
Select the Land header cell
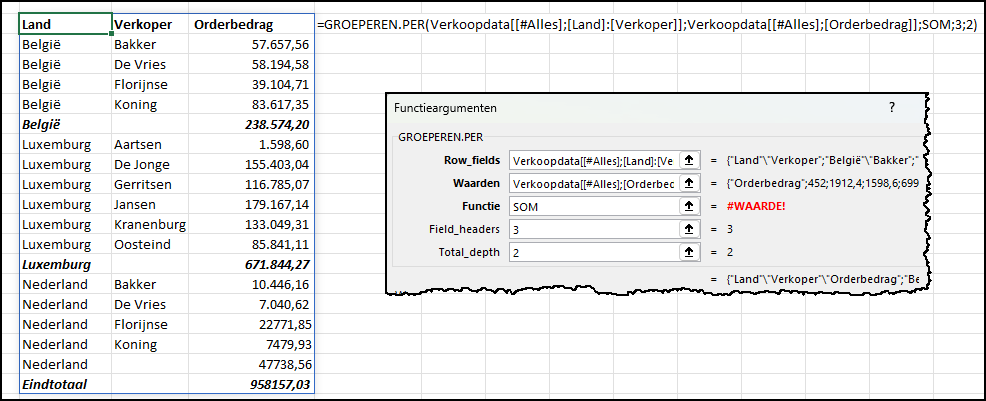pyautogui.click(x=66, y=24)
